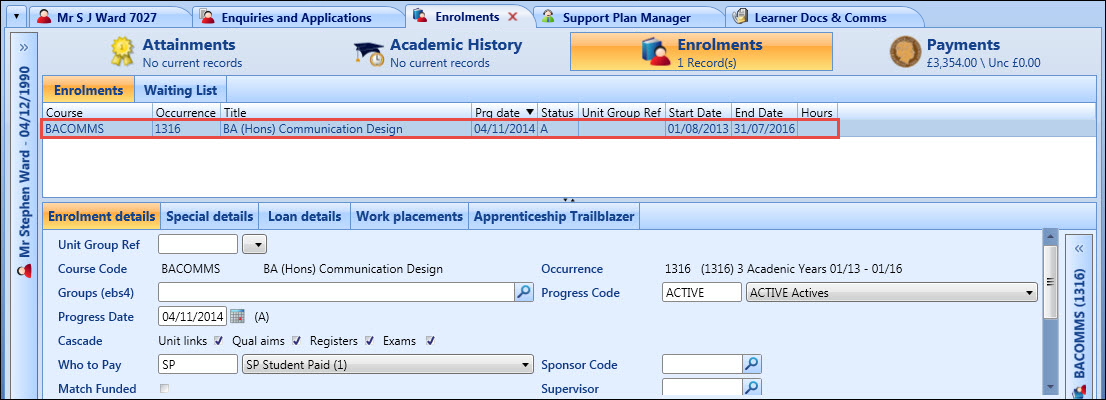Open Special details tab
This screenshot has width=1106, height=400.
point(209,216)
